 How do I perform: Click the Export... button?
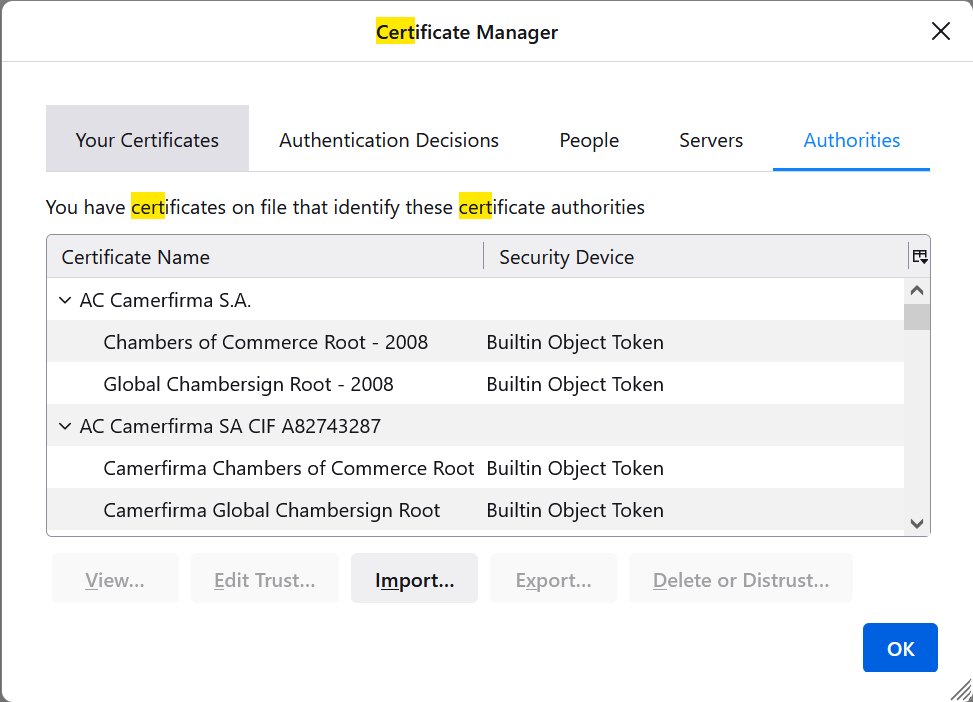pos(554,578)
